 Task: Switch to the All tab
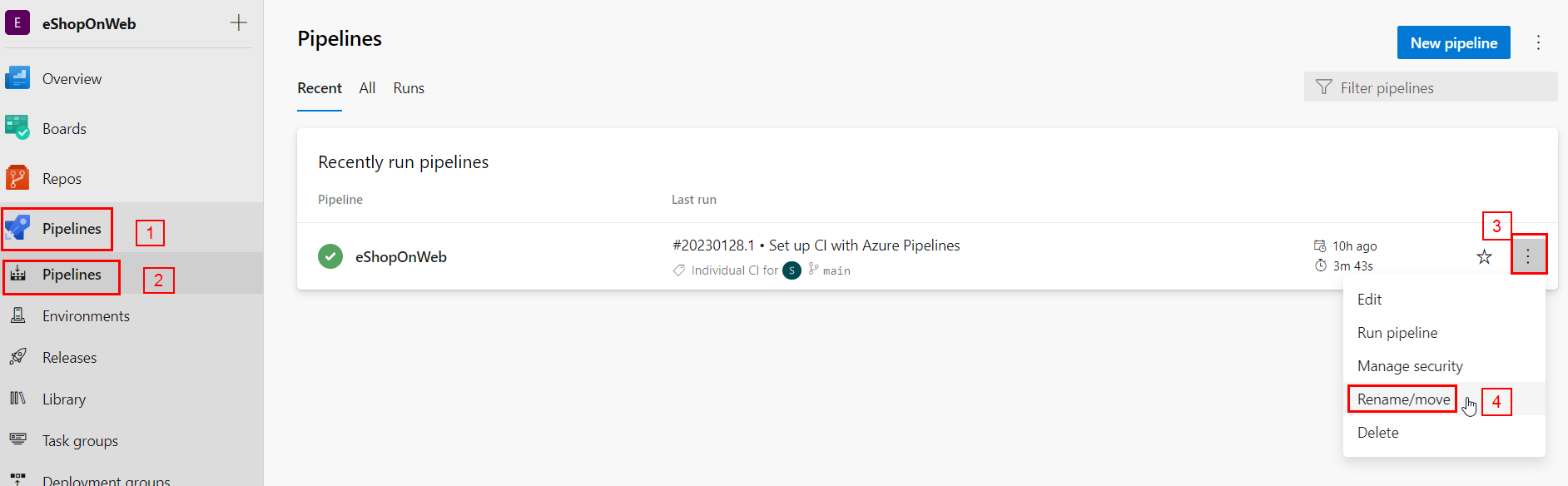pyautogui.click(x=366, y=87)
